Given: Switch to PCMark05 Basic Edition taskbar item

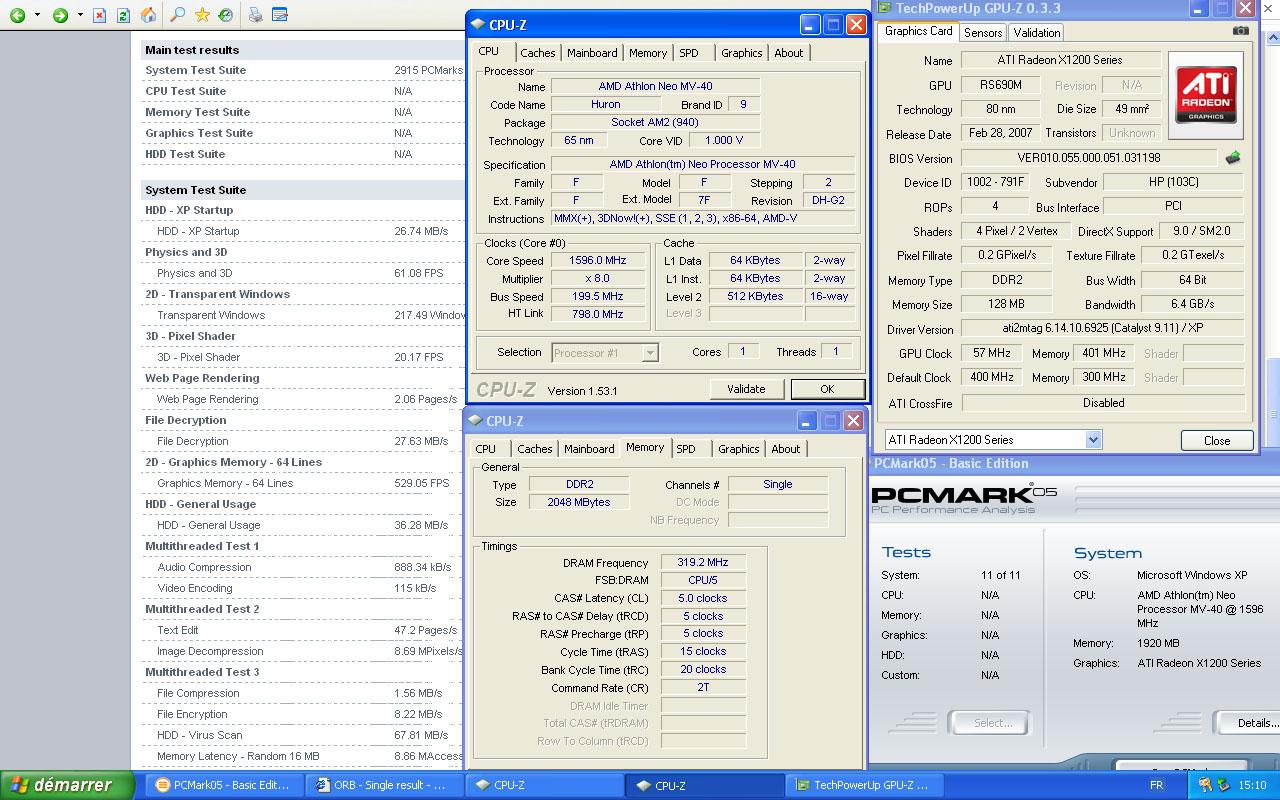Looking at the screenshot, I should pyautogui.click(x=224, y=785).
